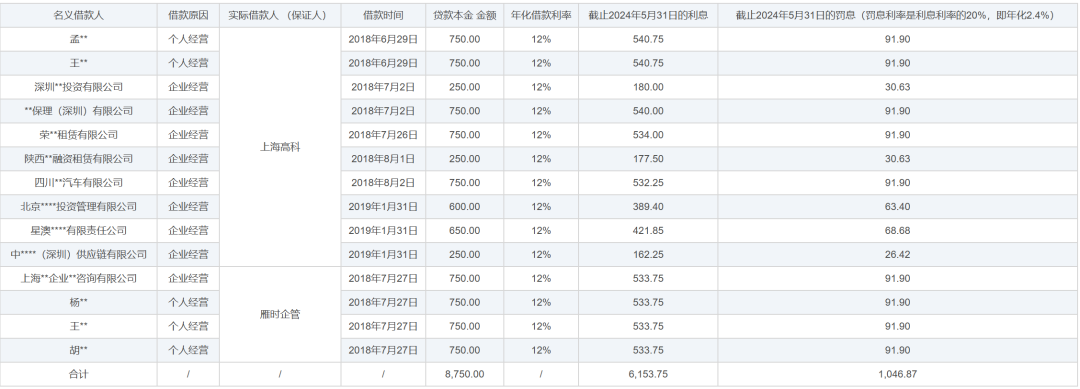
Task: Click interest value 180.00
Action: (x=648, y=87)
